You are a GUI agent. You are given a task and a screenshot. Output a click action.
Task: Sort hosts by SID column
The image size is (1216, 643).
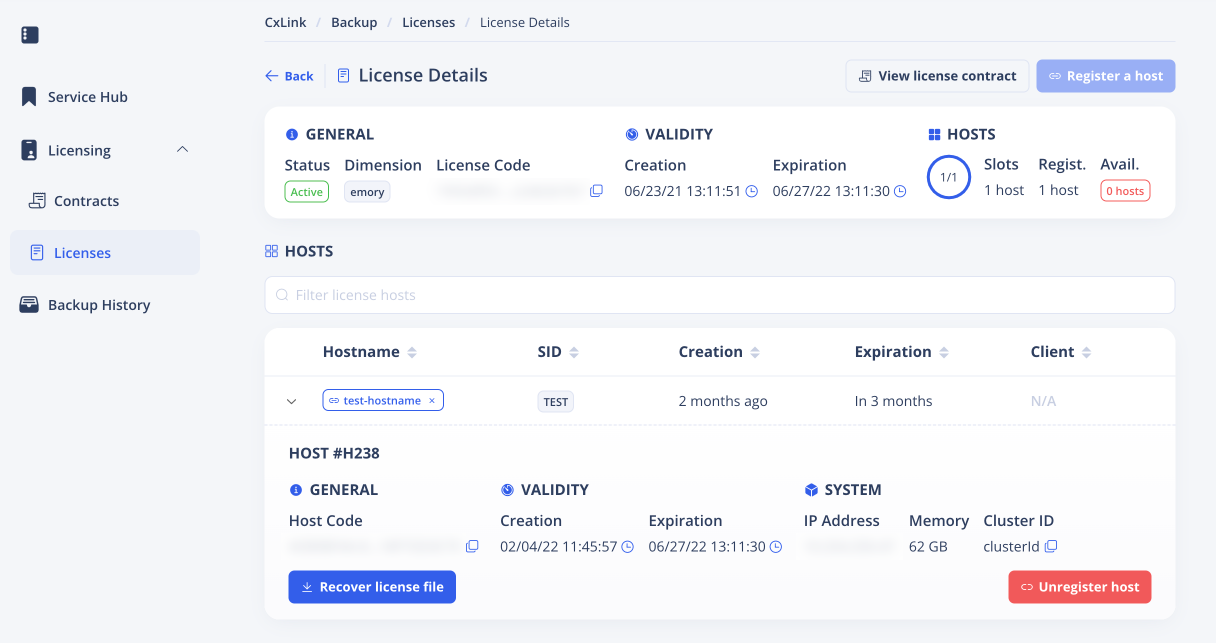(x=574, y=353)
